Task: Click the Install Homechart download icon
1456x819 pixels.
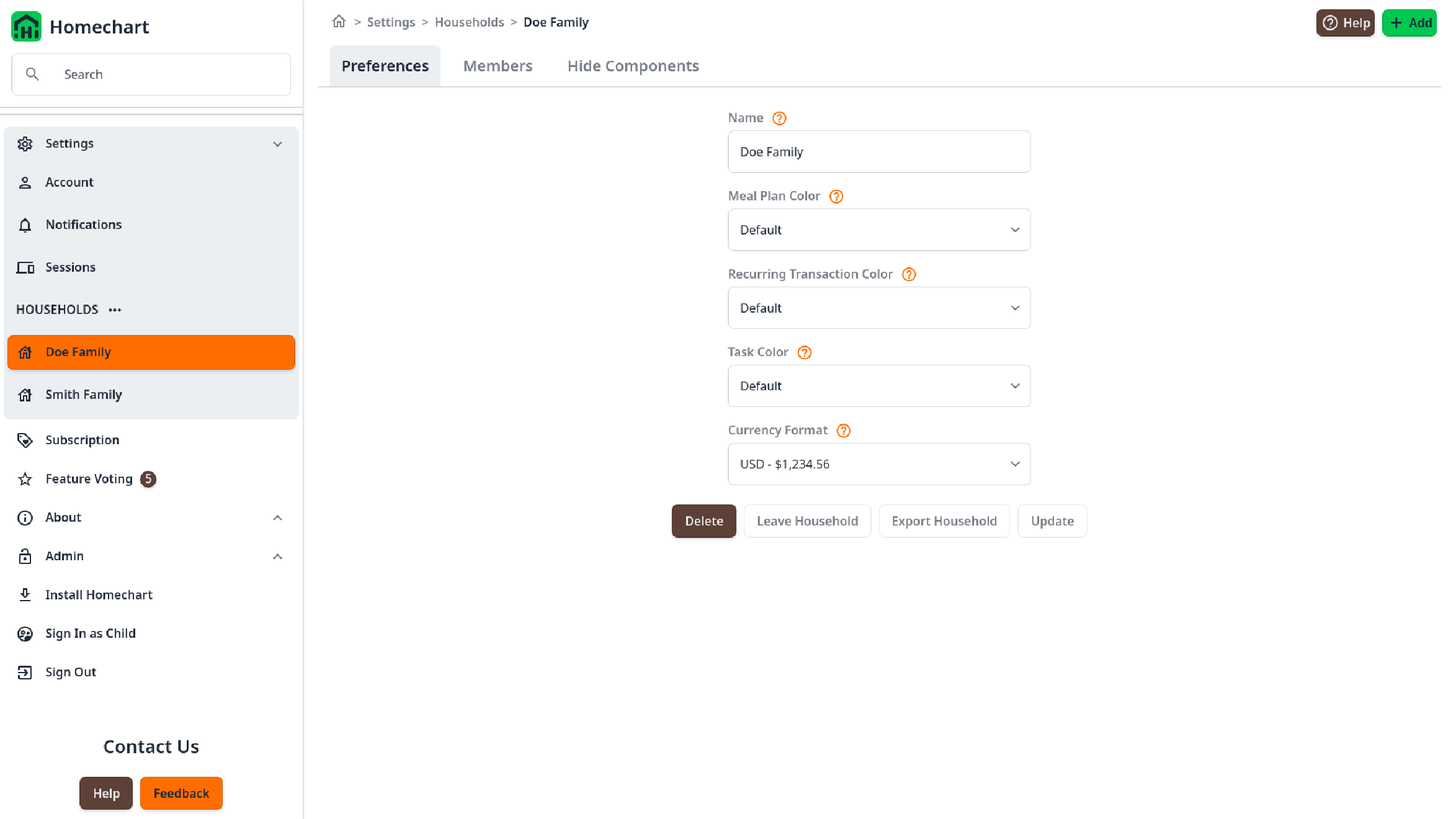Action: tap(25, 594)
